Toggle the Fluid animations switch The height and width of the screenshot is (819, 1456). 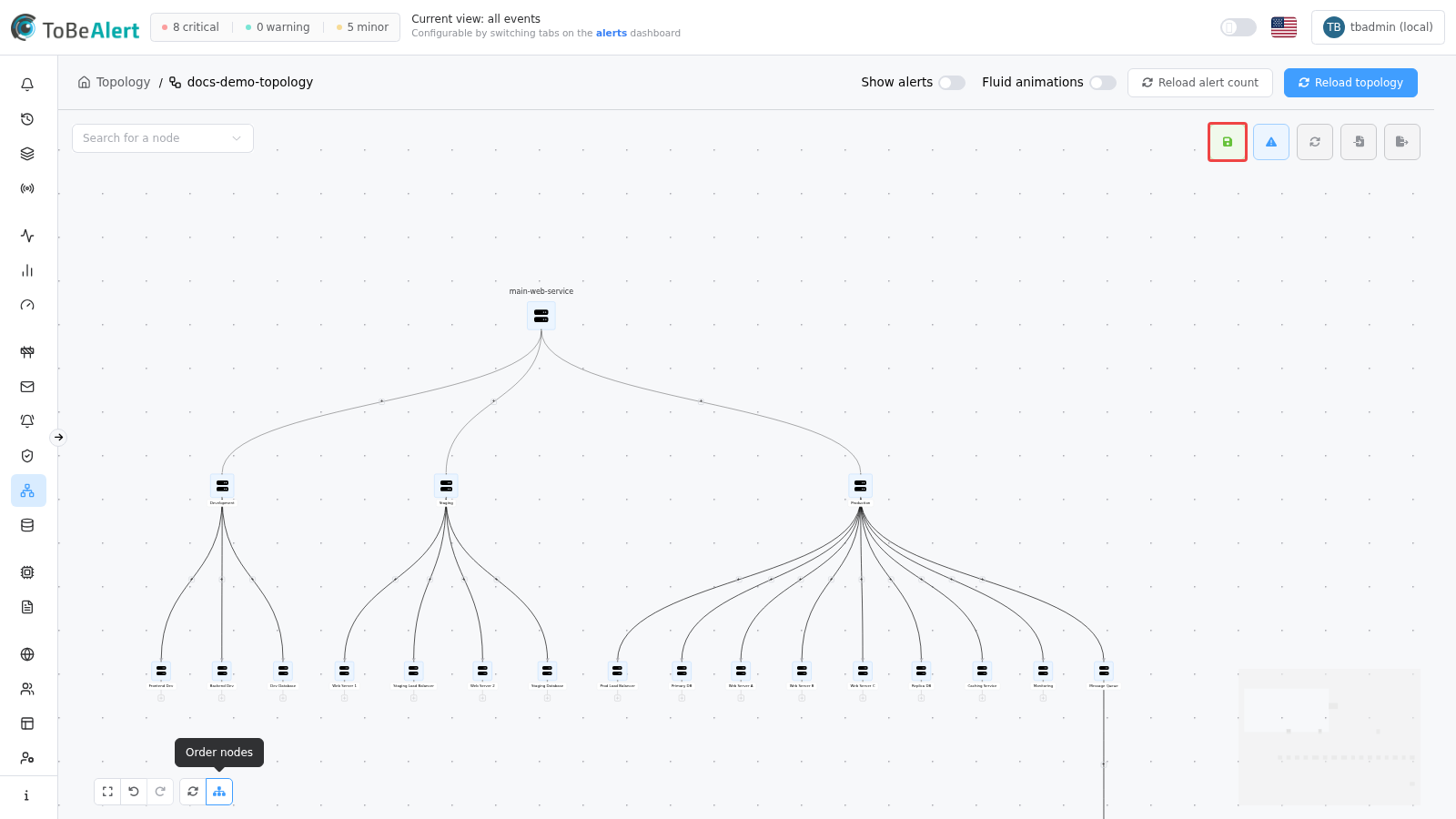coord(1103,83)
